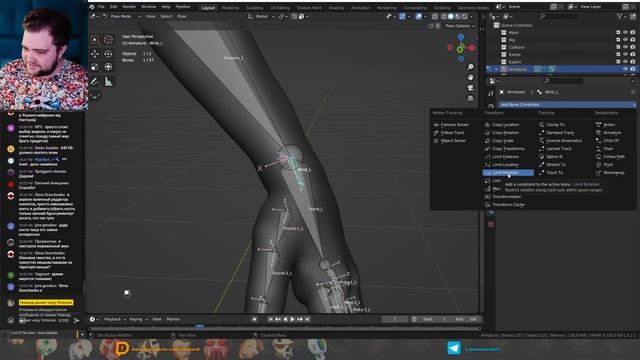Select the Transform tool in viewport toolbar
This screenshot has height=360, width=640.
pos(108,67)
